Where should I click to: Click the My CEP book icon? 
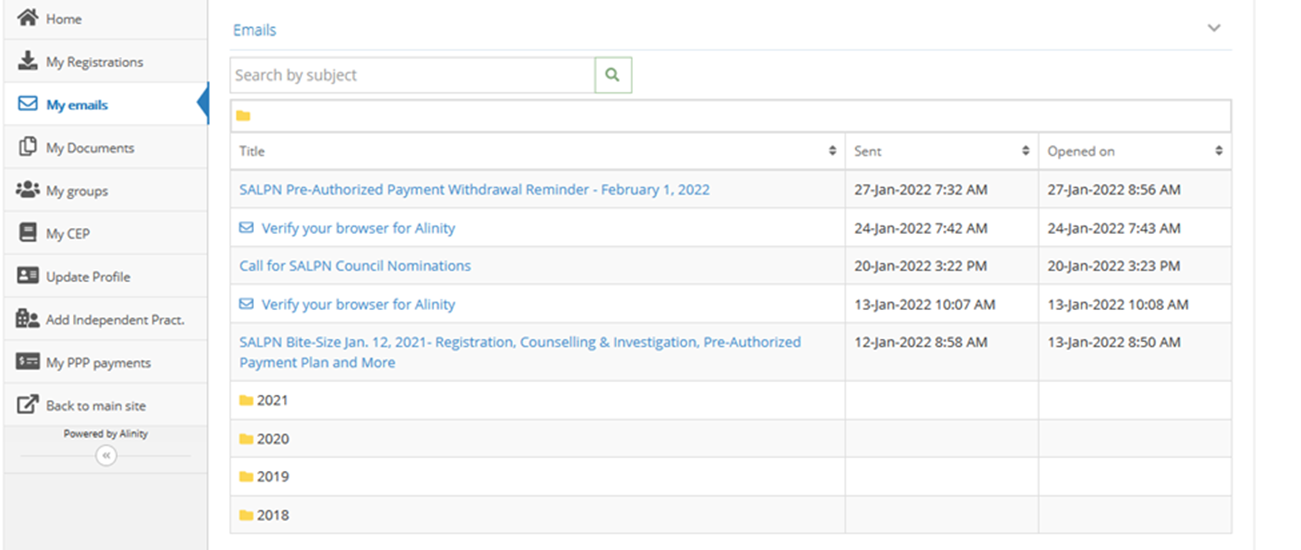pos(28,233)
